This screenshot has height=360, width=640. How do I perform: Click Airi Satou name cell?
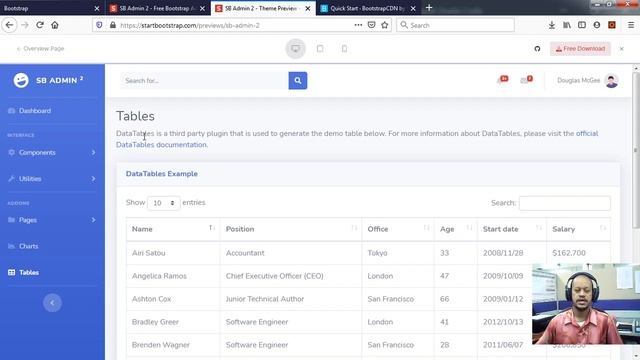click(173, 253)
